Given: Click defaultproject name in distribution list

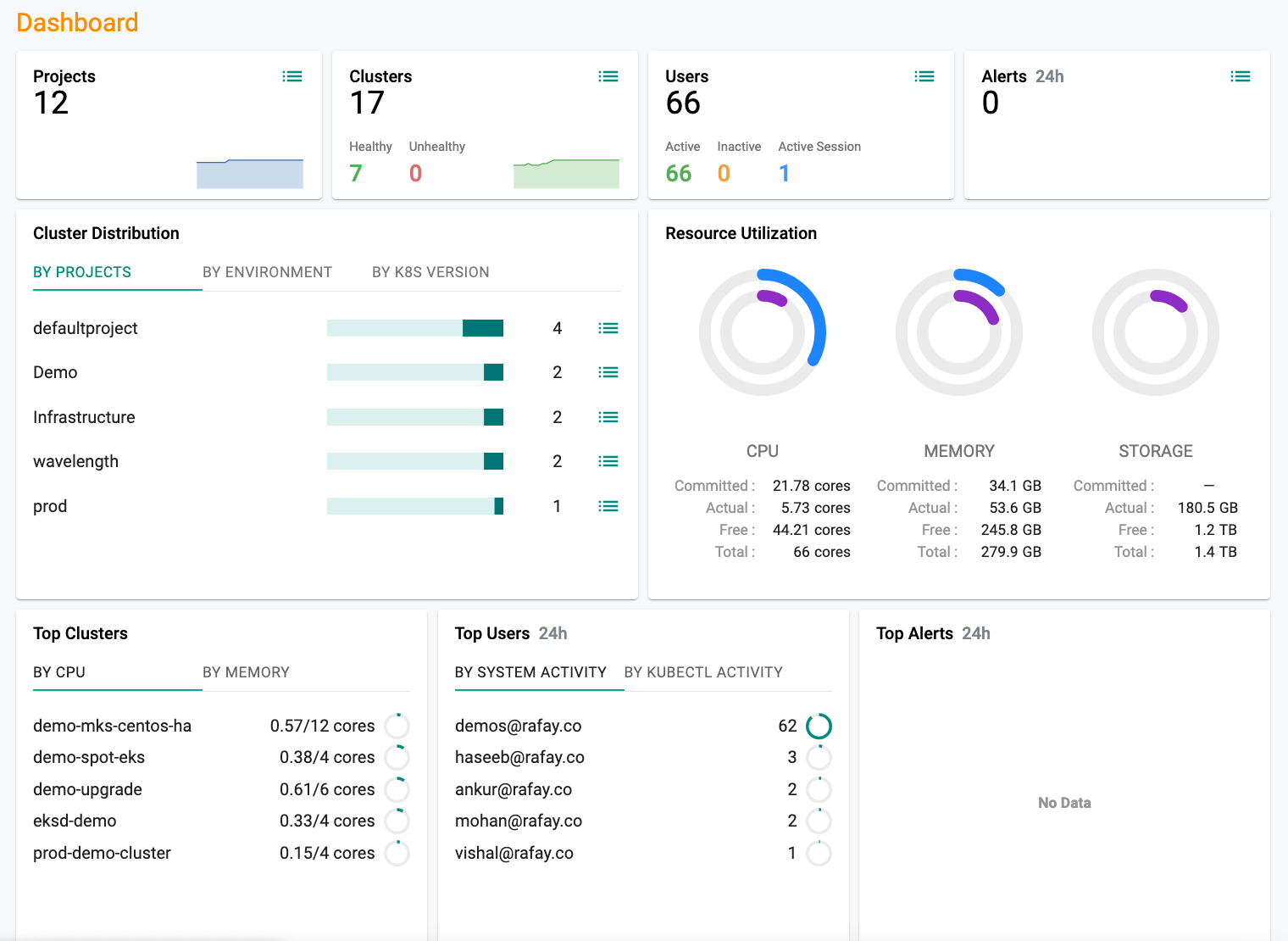Looking at the screenshot, I should (85, 328).
